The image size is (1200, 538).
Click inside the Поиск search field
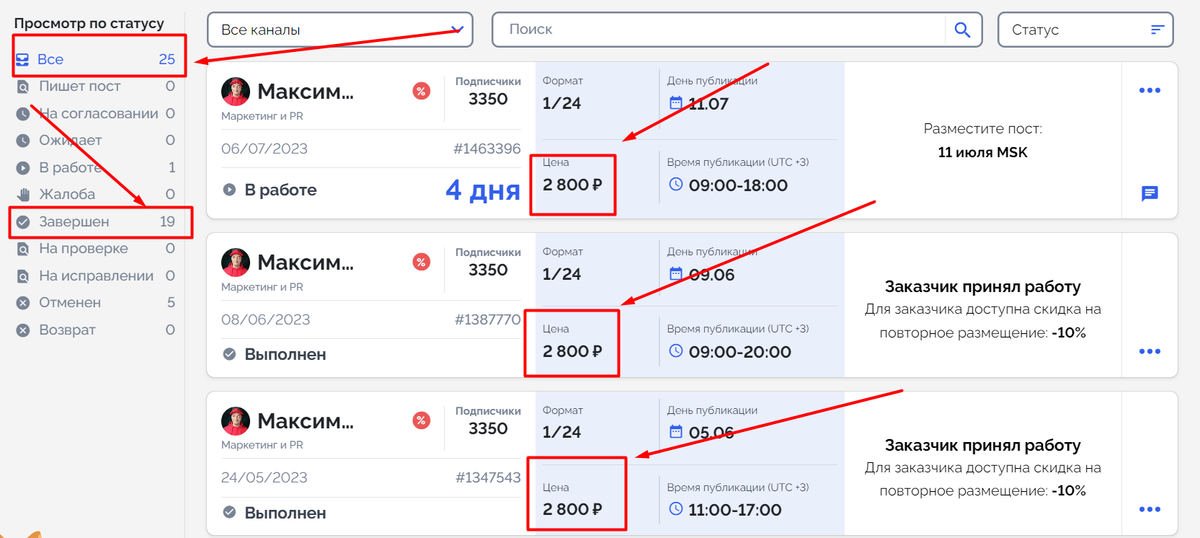click(x=720, y=30)
